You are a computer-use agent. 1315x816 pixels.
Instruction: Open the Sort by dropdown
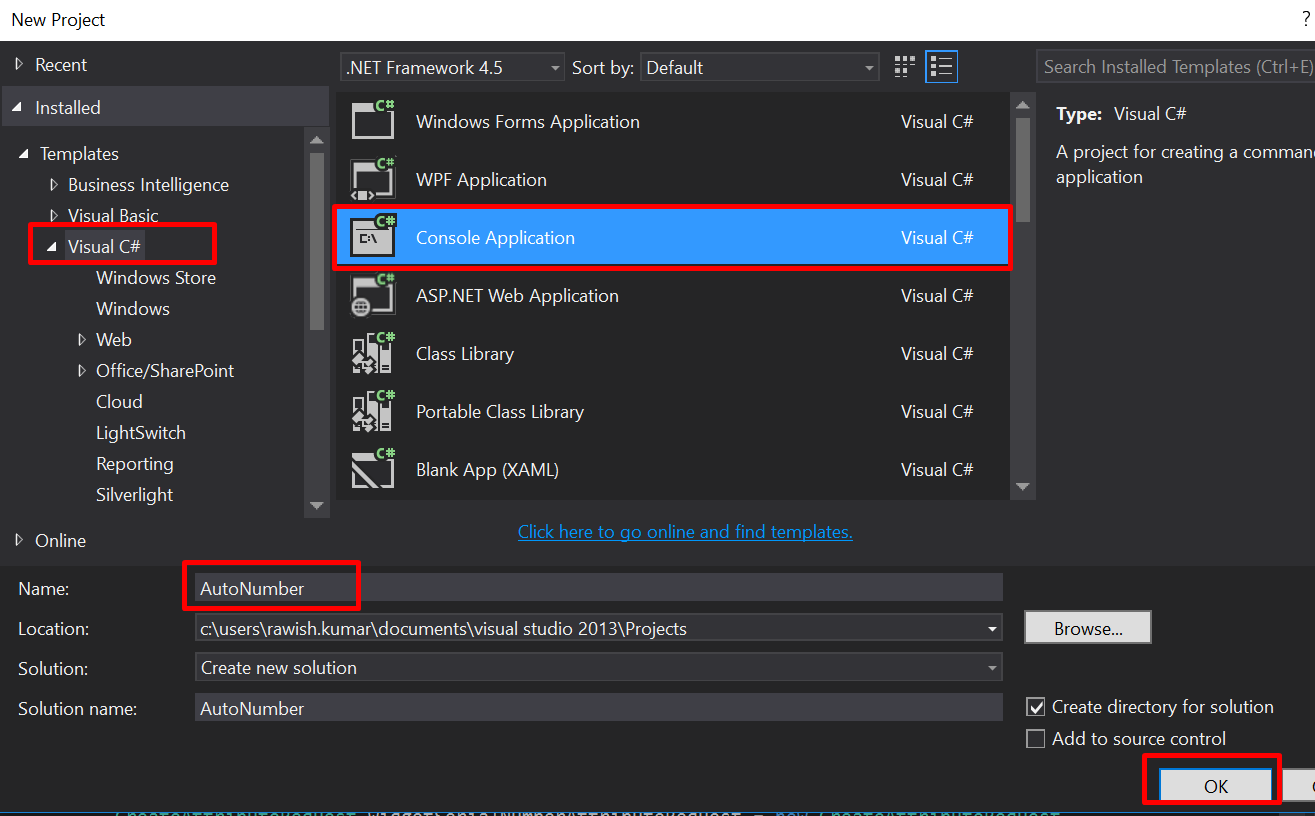coord(759,67)
